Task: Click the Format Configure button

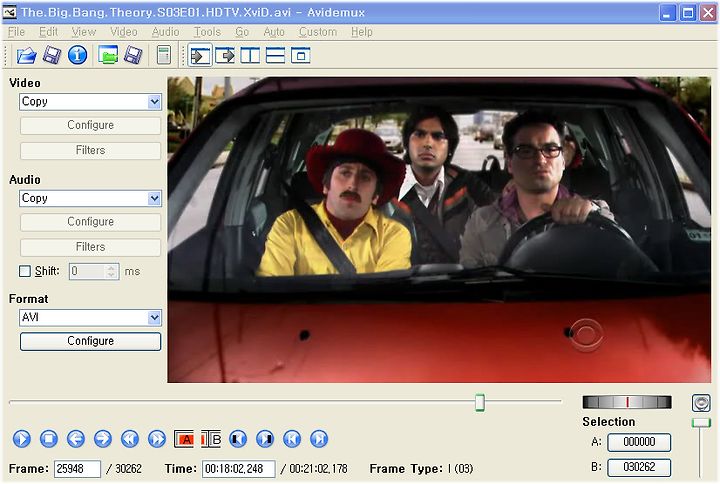Action: pyautogui.click(x=90, y=341)
